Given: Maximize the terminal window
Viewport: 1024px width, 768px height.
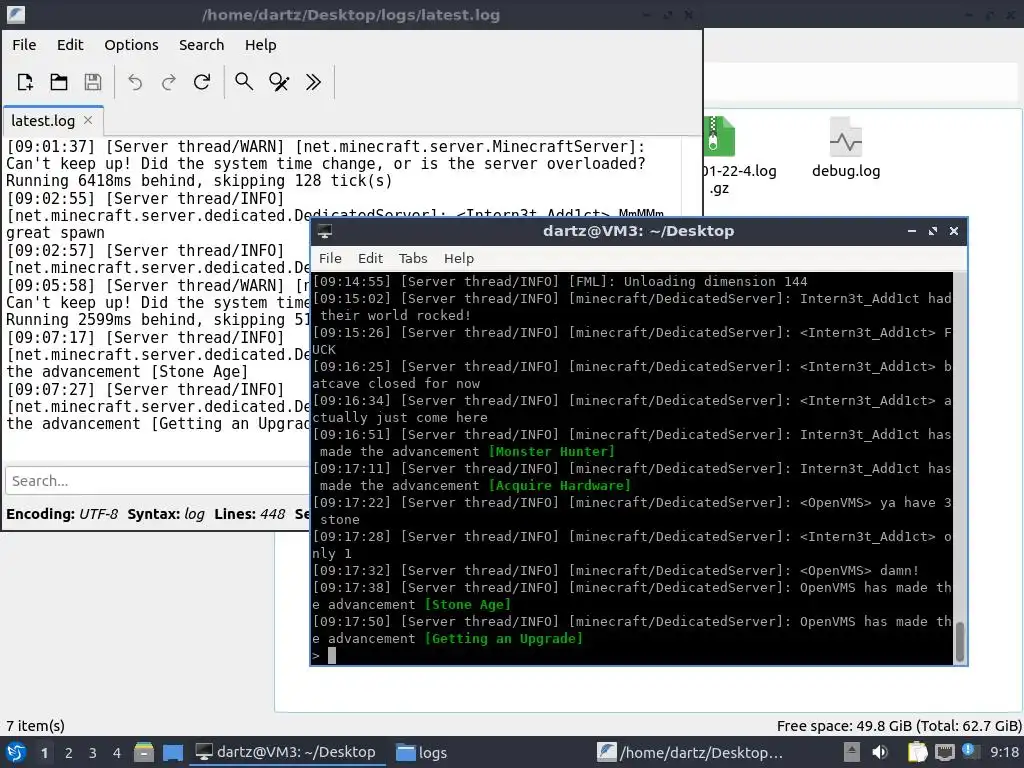Looking at the screenshot, I should 933,231.
